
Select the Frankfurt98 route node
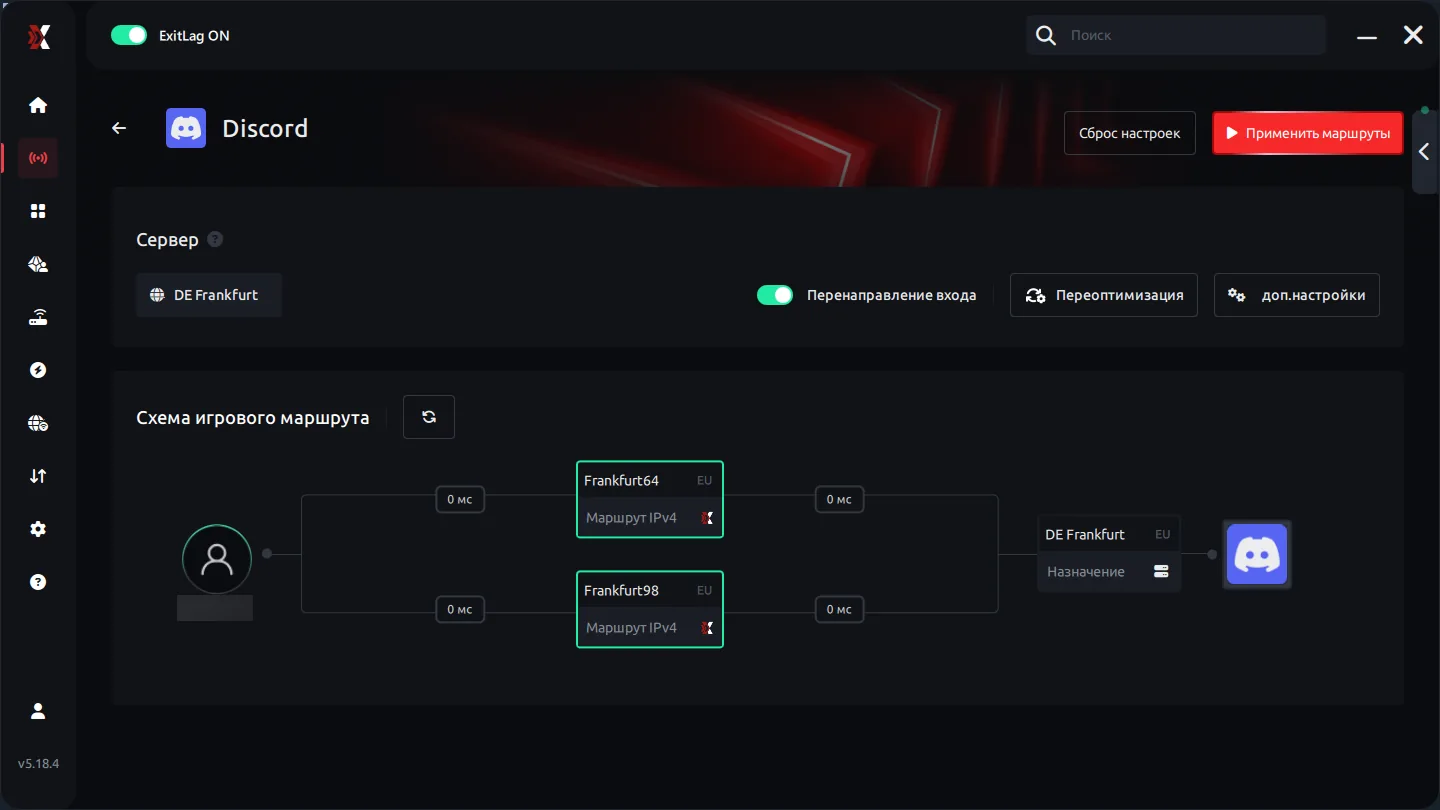click(650, 609)
